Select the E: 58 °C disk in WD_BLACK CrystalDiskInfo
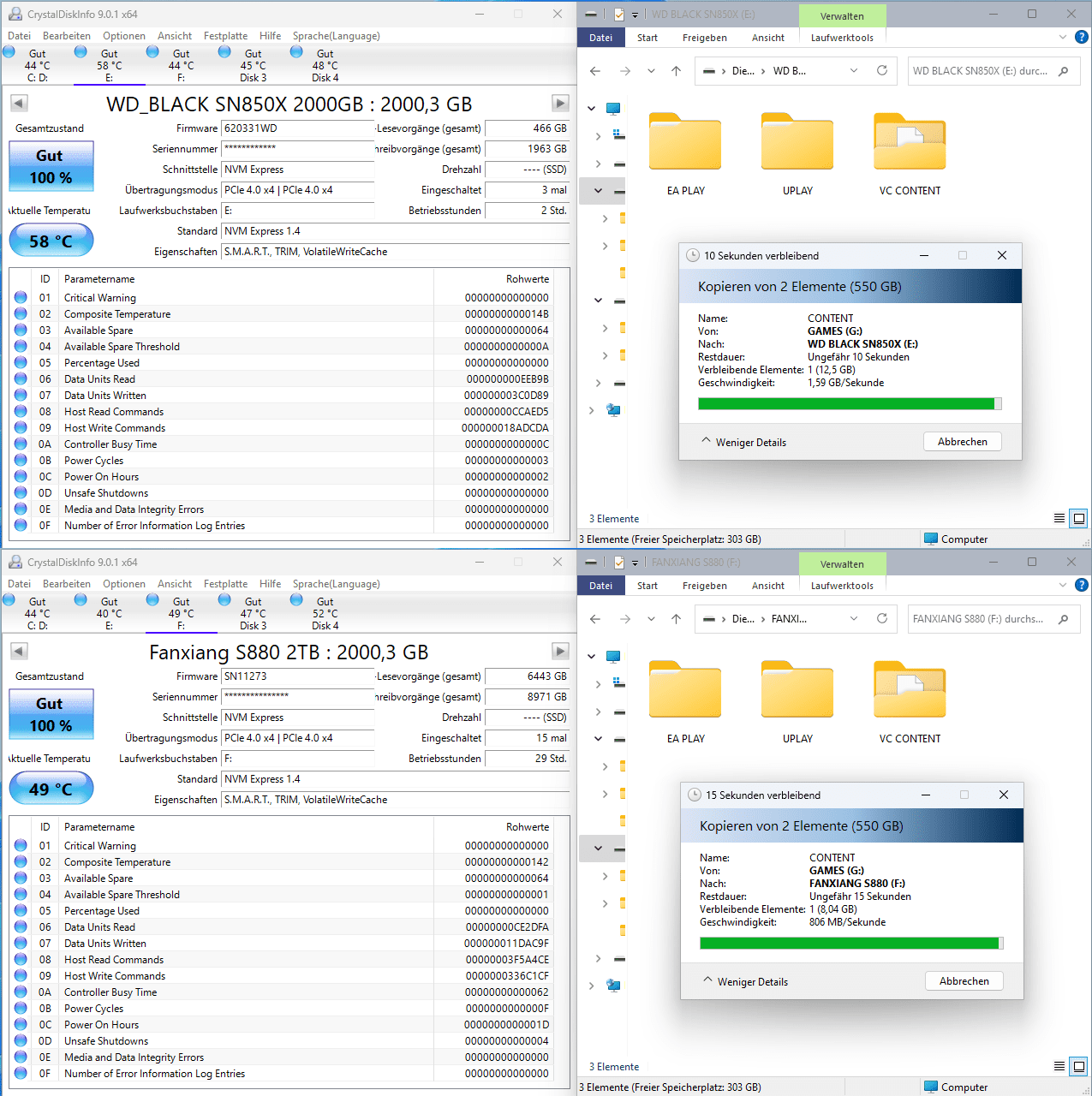 click(x=109, y=65)
